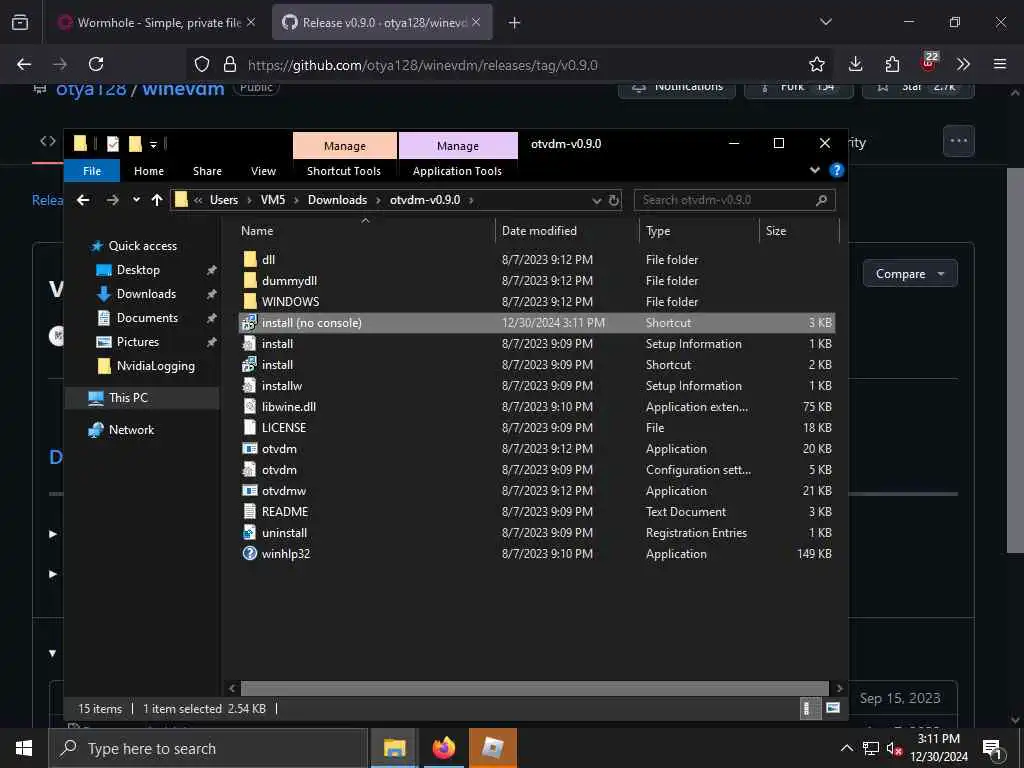The image size is (1024, 768).
Task: Sort files by the Type column header
Action: pos(699,231)
